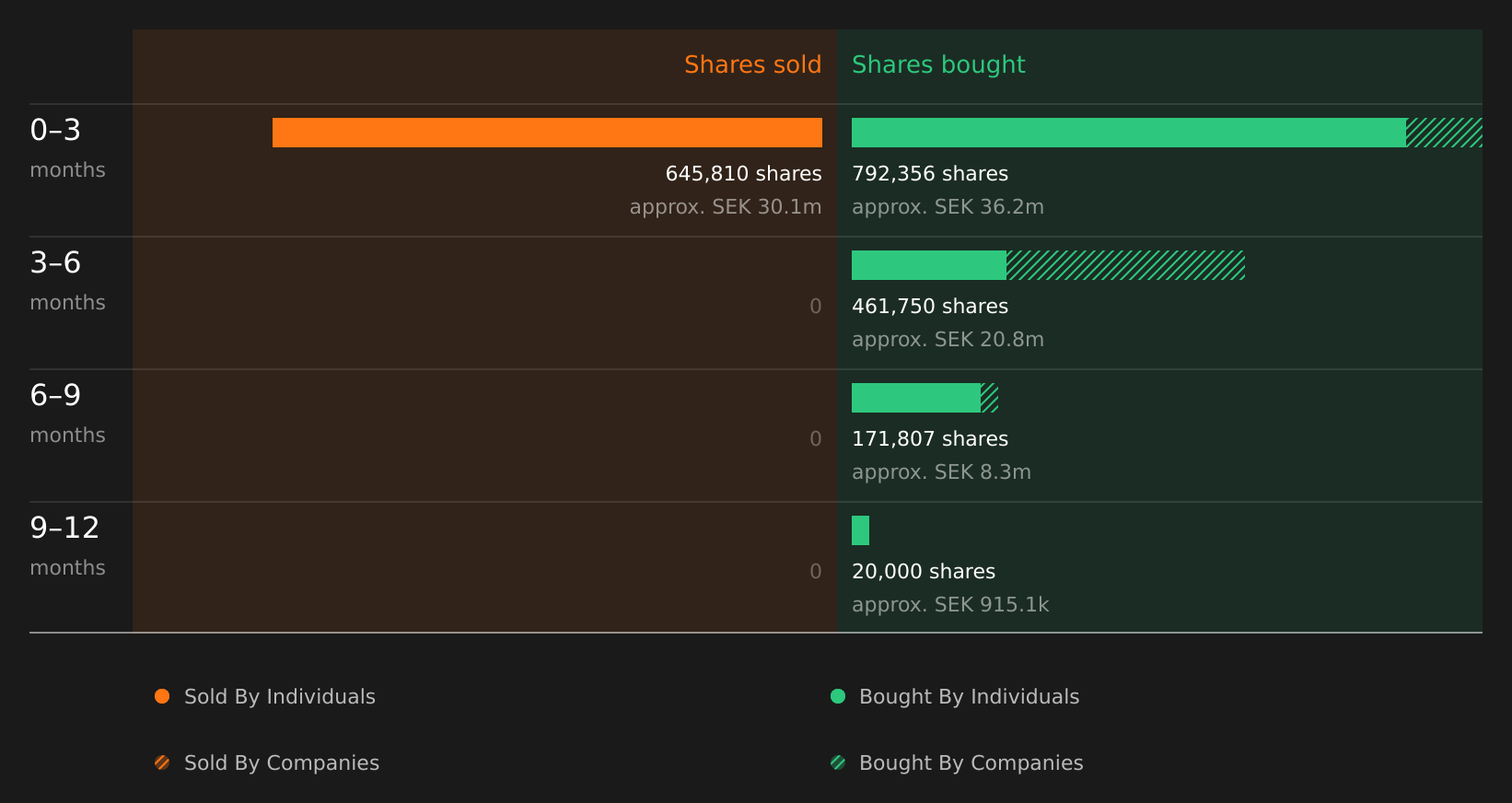Select the Bought By Companies legend label
1512x803 pixels.
(x=971, y=763)
